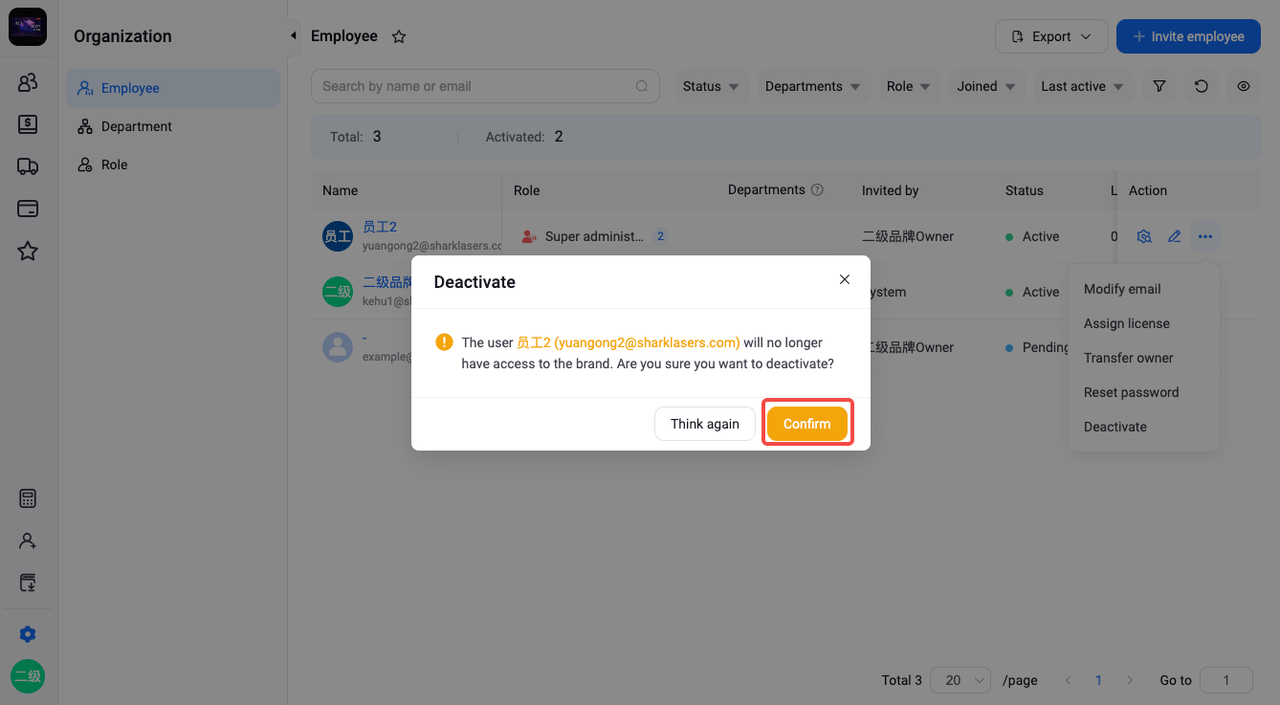This screenshot has height=705, width=1280.
Task: Open the Departments filter dropdown
Action: [x=813, y=87]
